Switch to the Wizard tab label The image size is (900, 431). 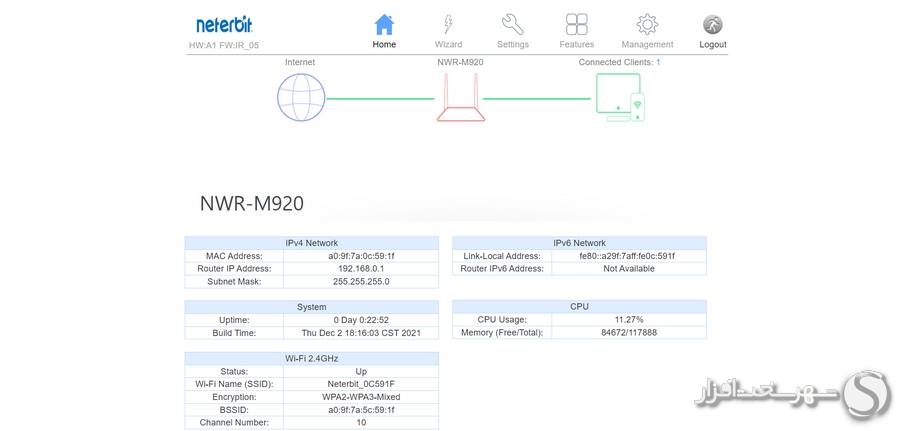pos(448,44)
